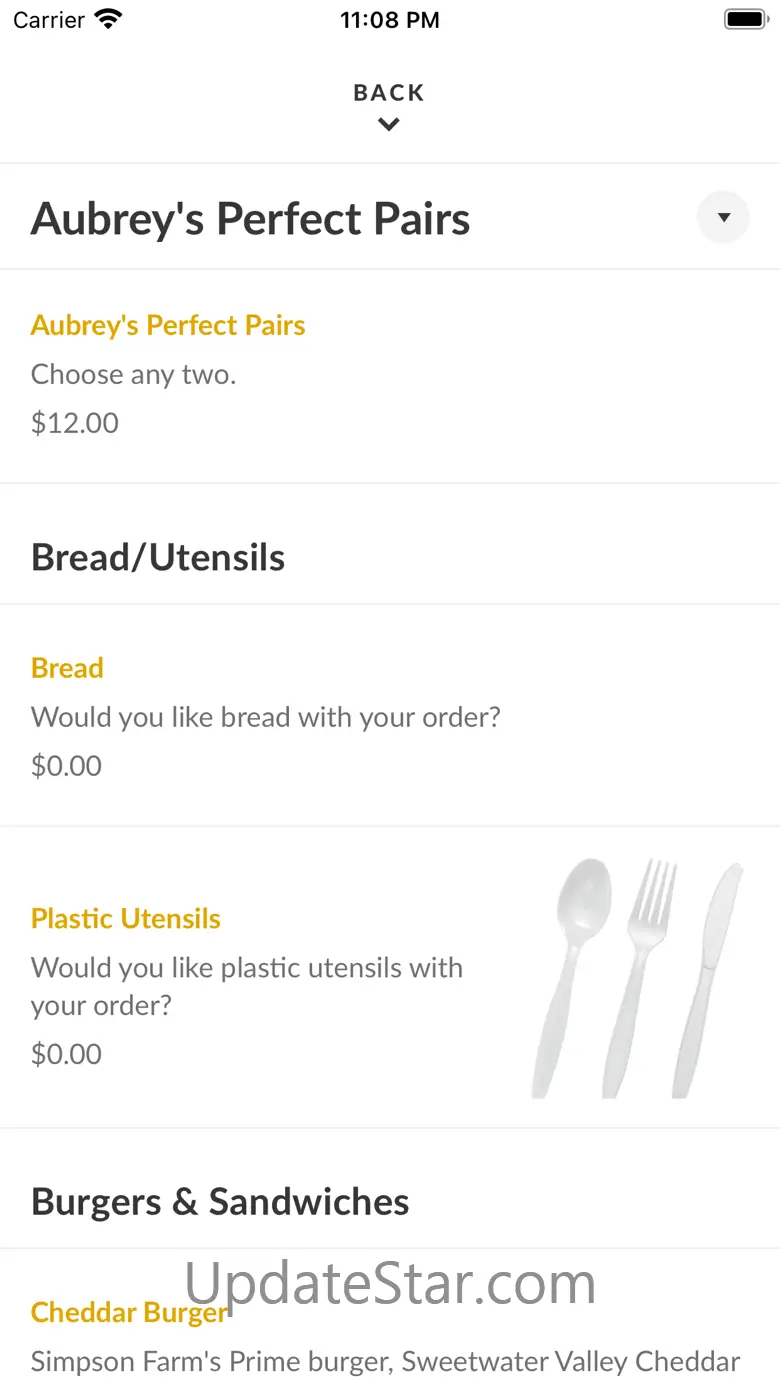Image resolution: width=780 pixels, height=1387 pixels.
Task: Tap the Bread/Utensils section header
Action: [158, 557]
